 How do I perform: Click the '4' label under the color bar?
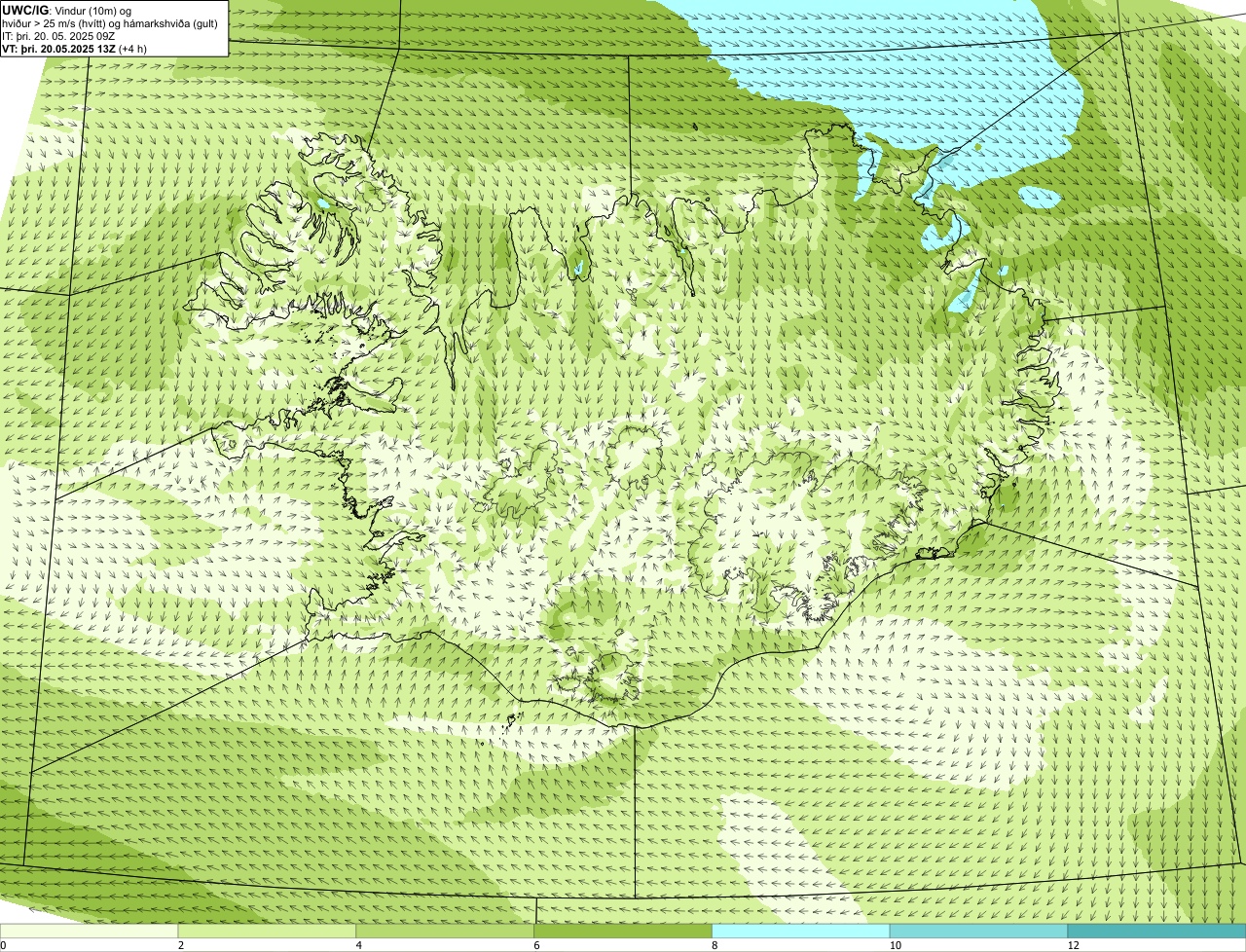click(x=358, y=945)
